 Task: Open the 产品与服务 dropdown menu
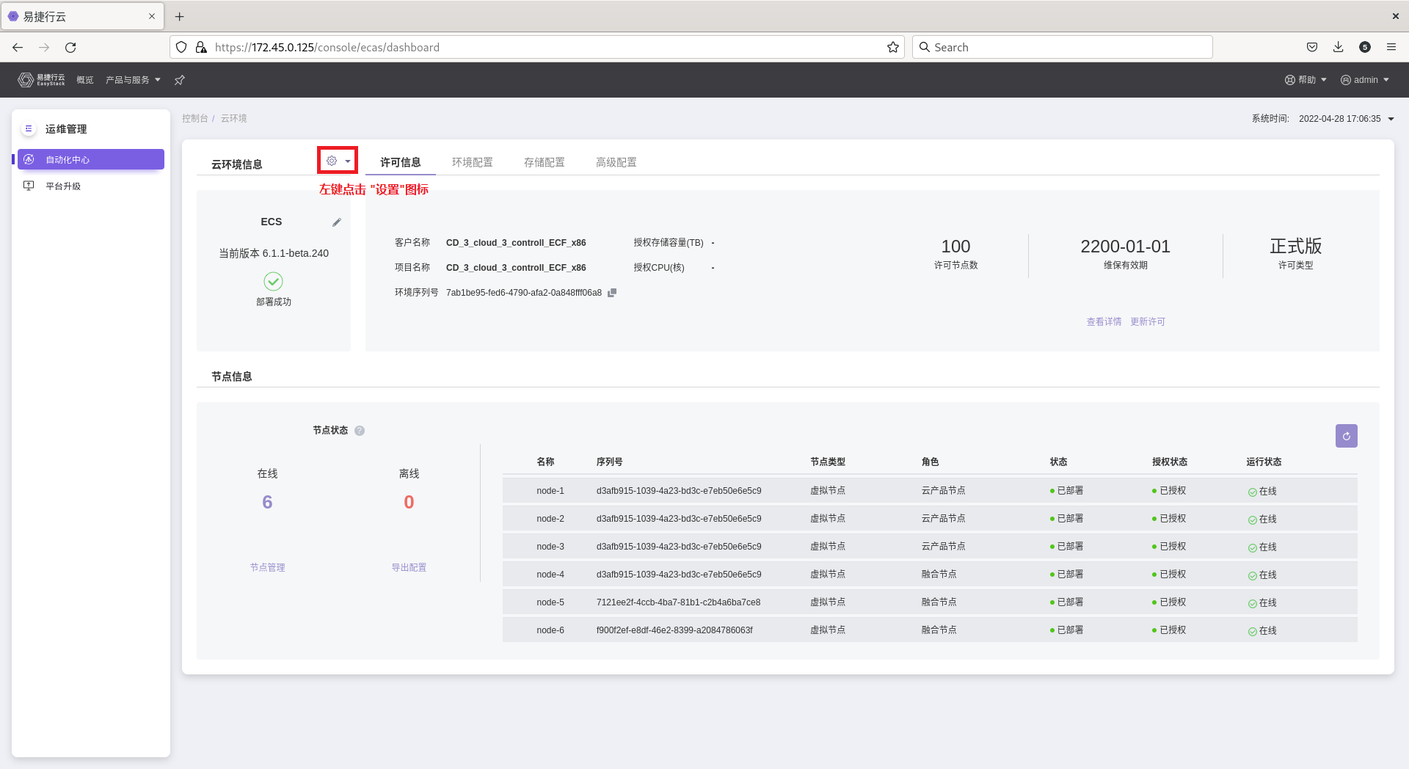coord(133,80)
